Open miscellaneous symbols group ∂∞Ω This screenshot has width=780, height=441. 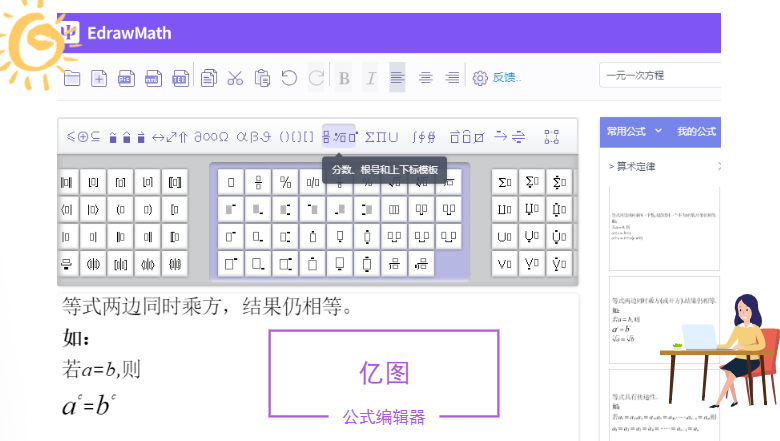pyautogui.click(x=211, y=137)
